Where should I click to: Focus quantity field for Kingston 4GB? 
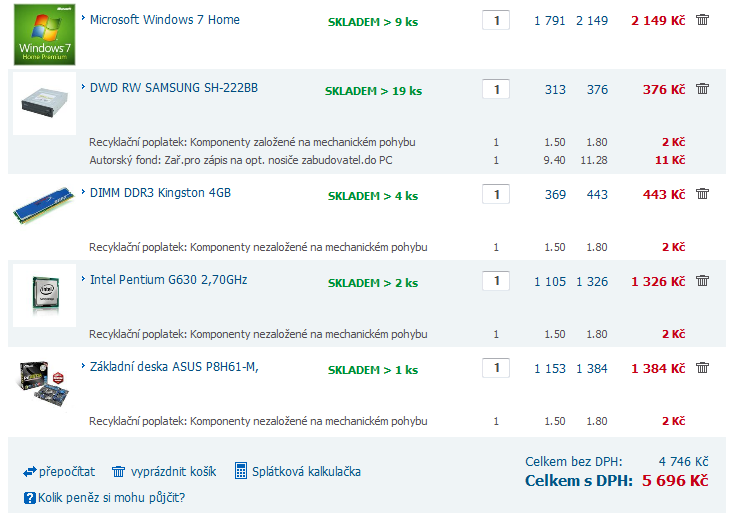click(x=496, y=195)
